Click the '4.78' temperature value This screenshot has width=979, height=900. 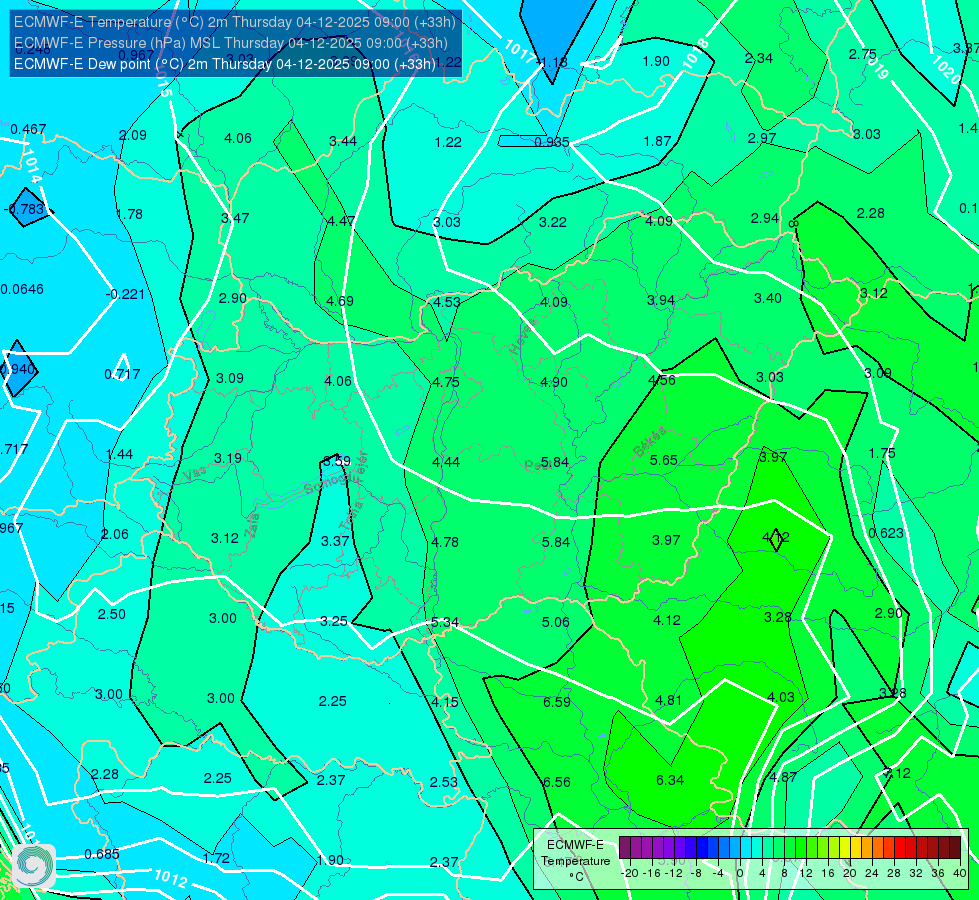(x=445, y=542)
